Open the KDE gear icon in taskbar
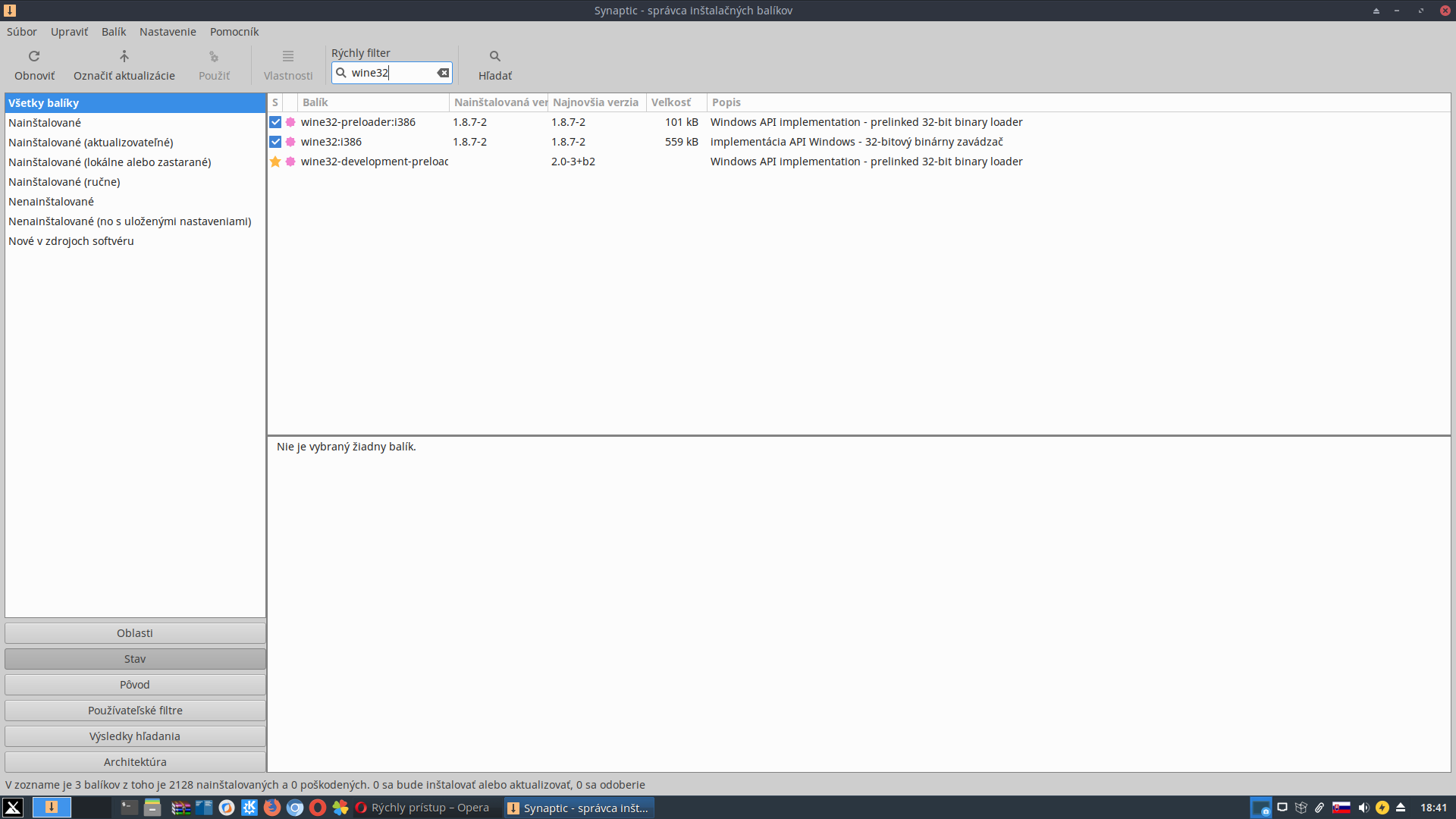Screen dimensions: 1456x819 click(249, 808)
